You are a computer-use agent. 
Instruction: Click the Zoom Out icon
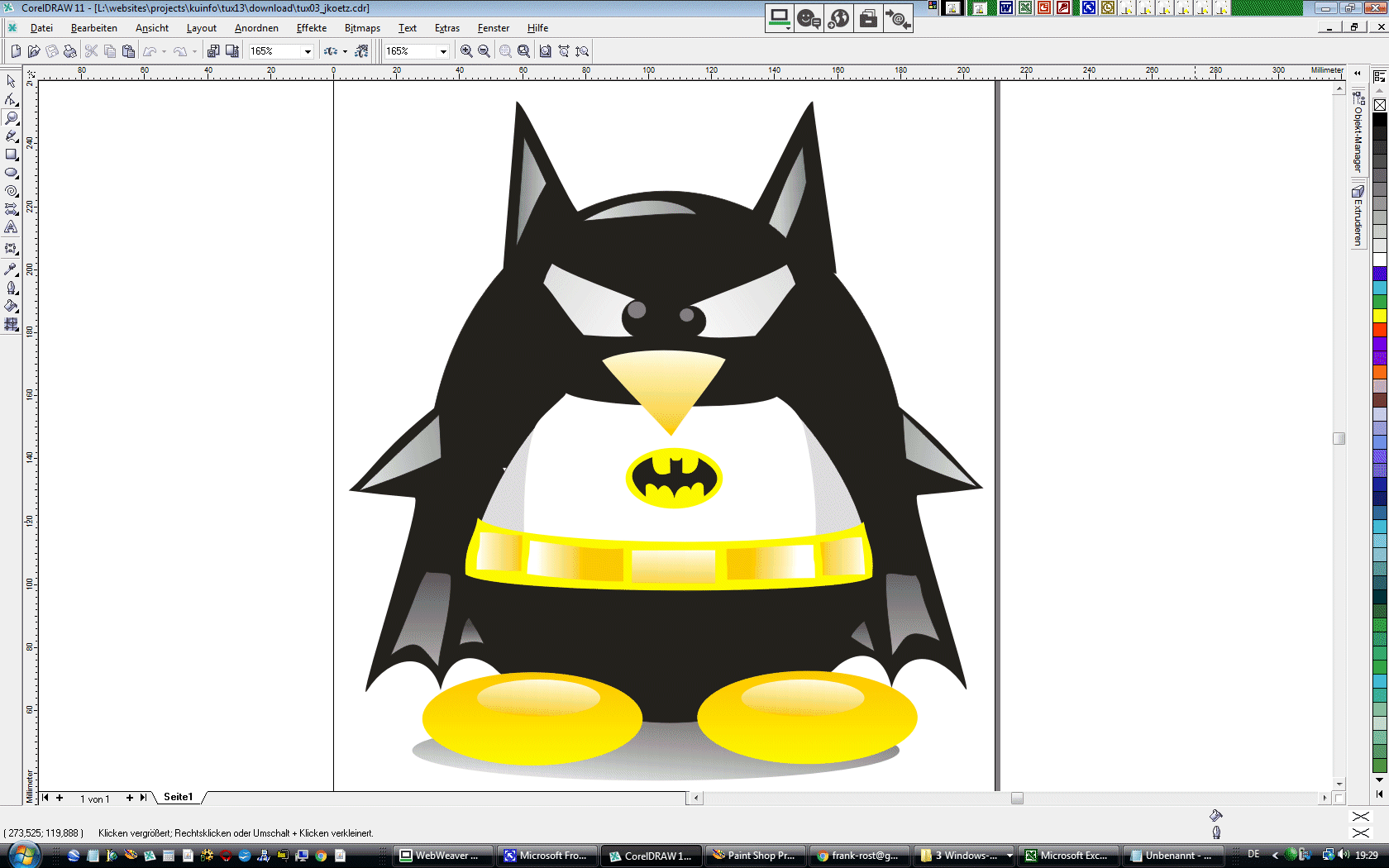point(484,51)
